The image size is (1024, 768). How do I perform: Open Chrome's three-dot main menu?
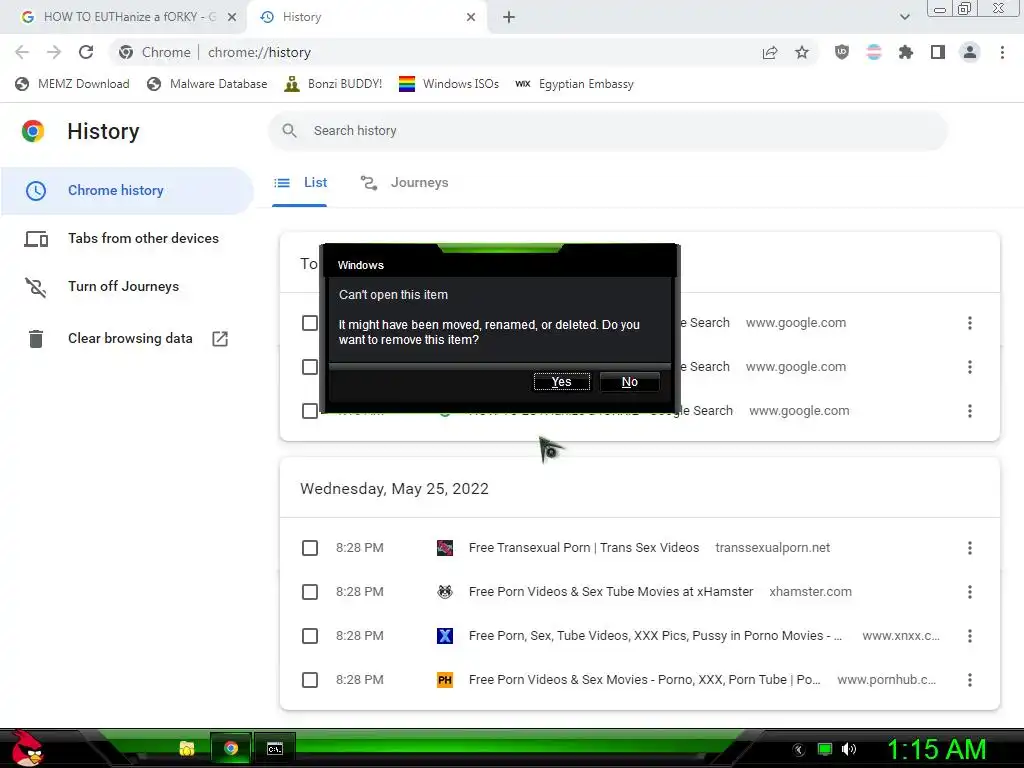(1002, 52)
